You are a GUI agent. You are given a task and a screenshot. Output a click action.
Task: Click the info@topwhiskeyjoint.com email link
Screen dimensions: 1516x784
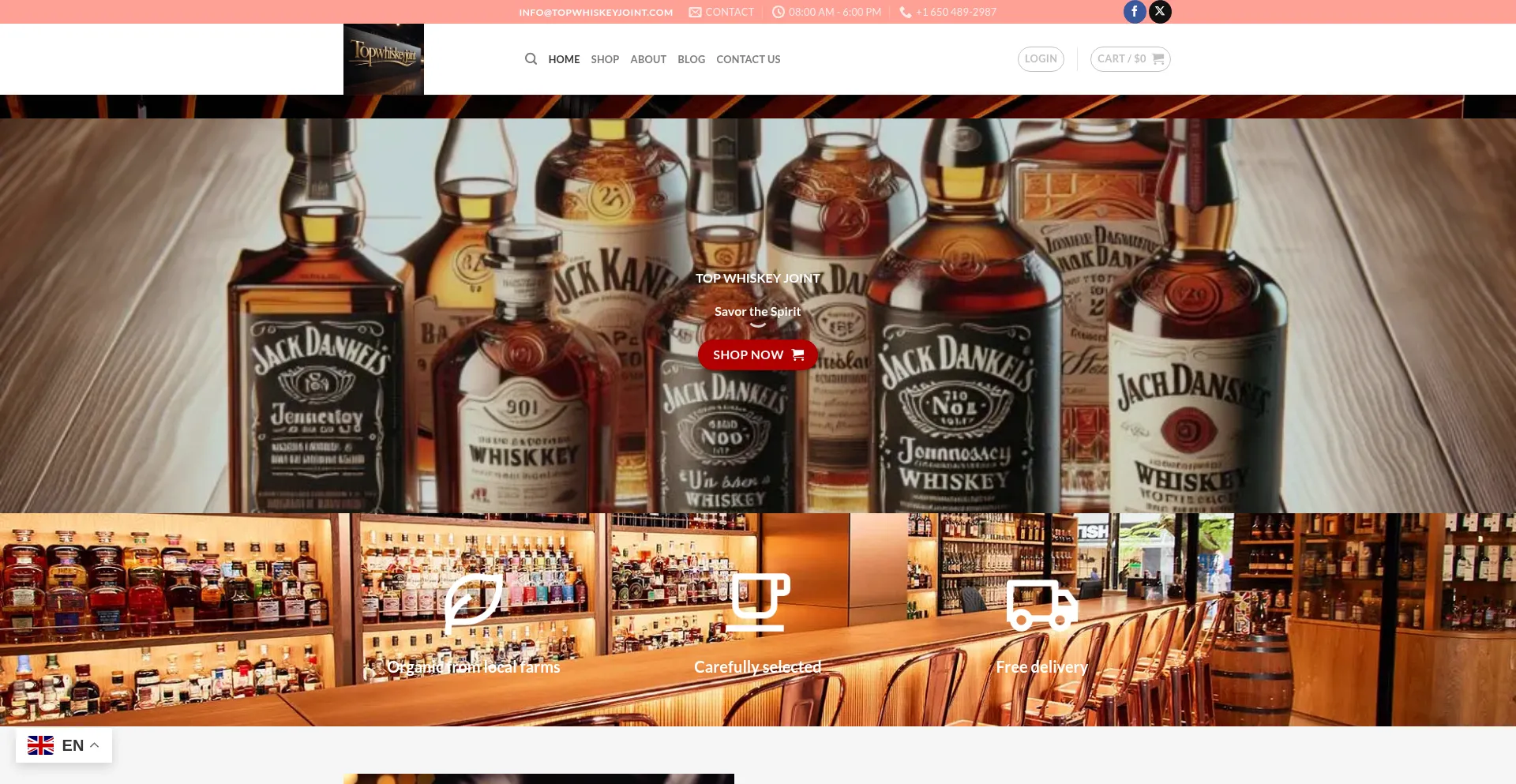click(596, 12)
